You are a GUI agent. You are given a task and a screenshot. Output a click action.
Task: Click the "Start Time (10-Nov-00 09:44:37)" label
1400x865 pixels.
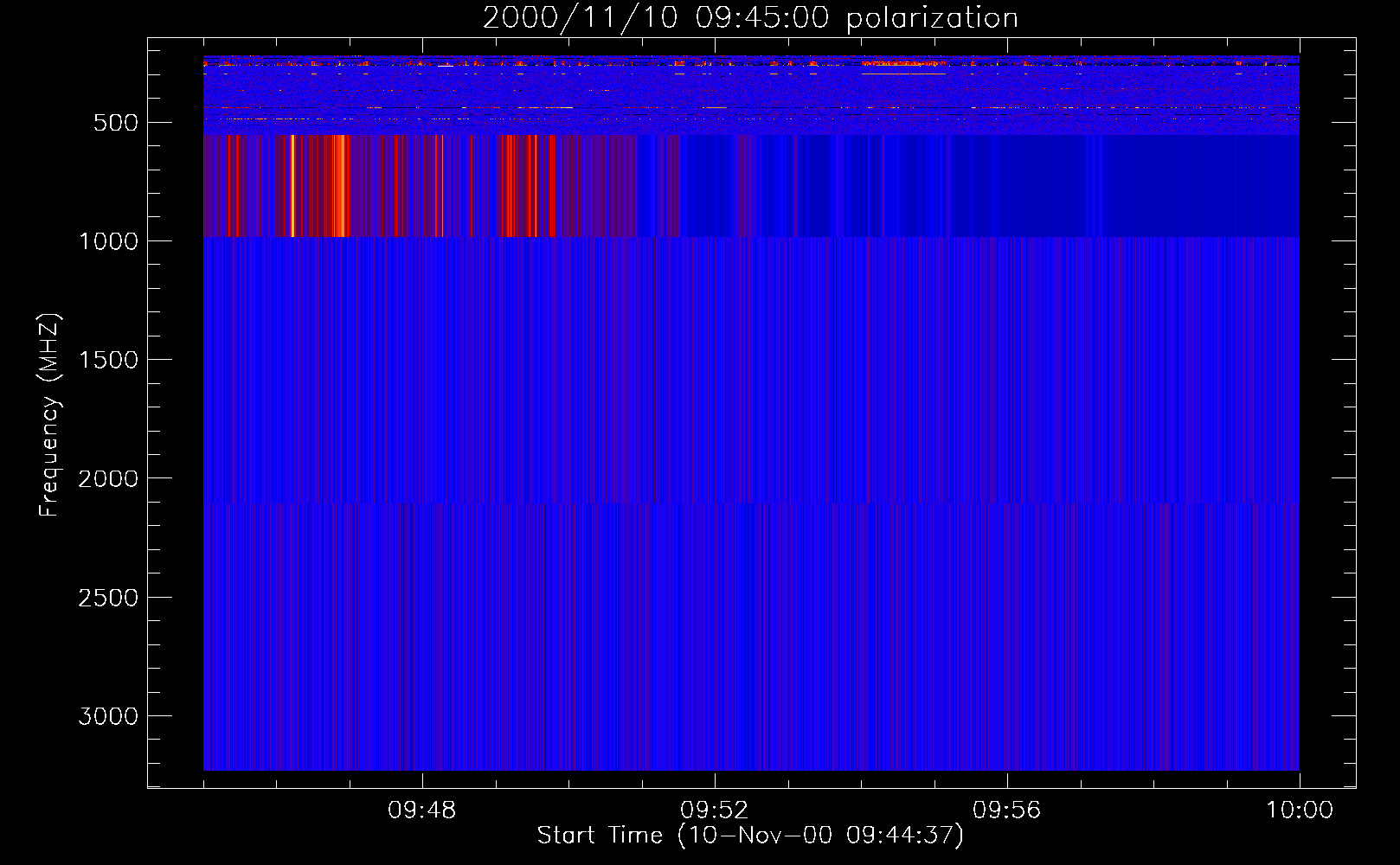coord(750,836)
